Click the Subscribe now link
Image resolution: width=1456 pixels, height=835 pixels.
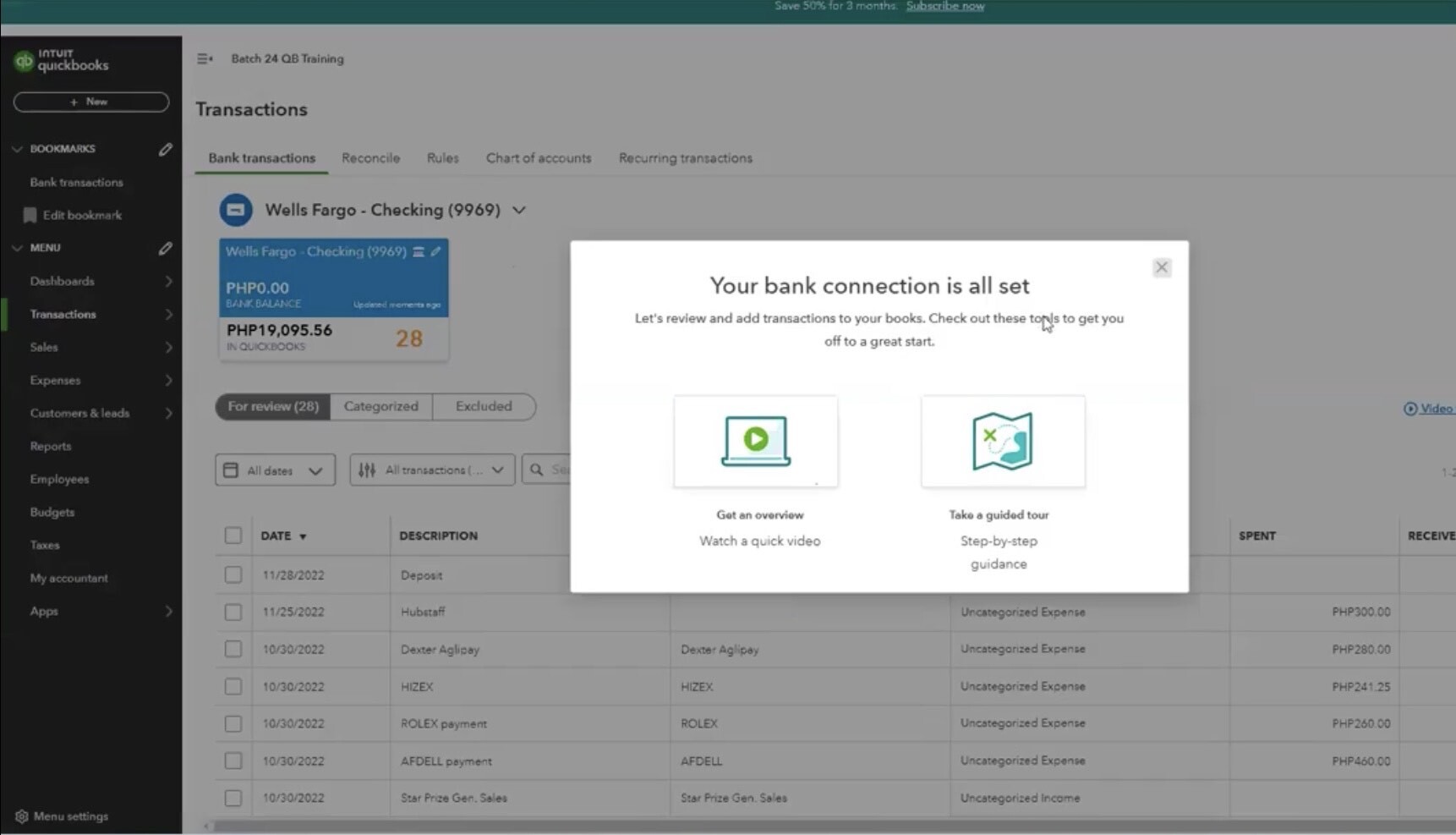coord(945,6)
